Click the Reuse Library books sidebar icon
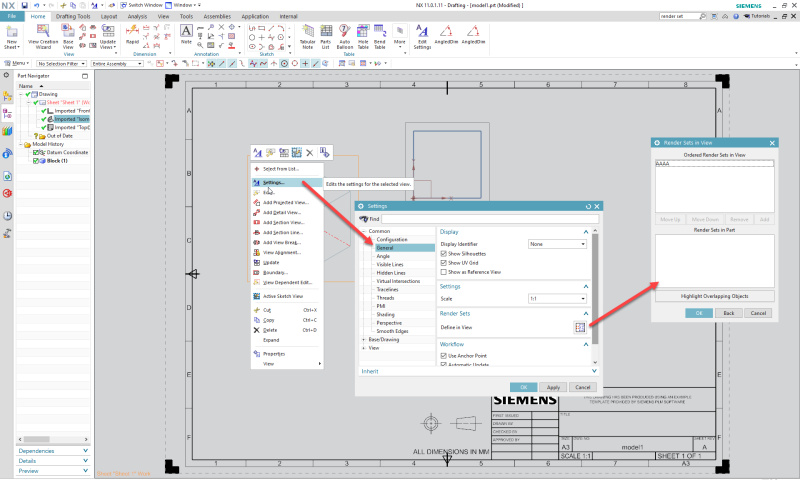The height and width of the screenshot is (480, 800). 7,131
